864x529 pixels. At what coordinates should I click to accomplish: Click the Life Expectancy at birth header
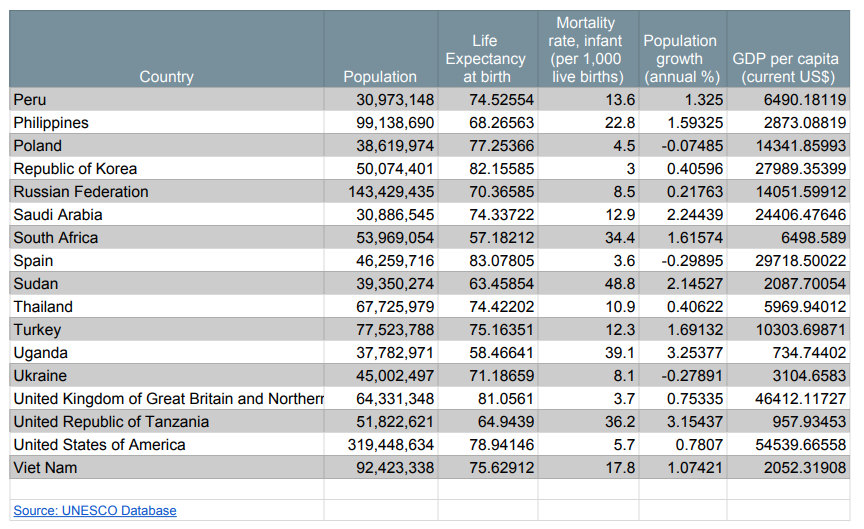pos(485,59)
